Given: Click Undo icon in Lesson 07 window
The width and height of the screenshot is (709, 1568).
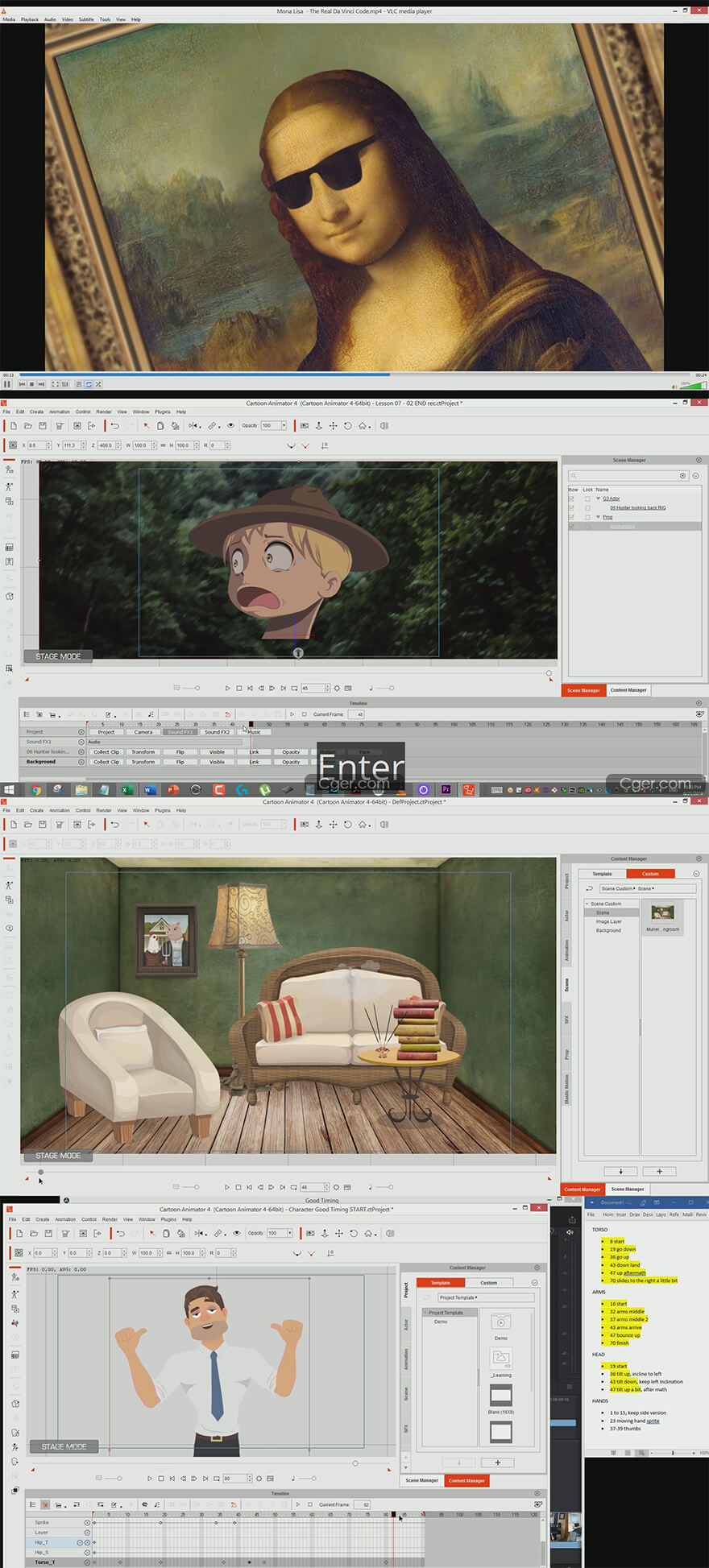Looking at the screenshot, I should [114, 426].
